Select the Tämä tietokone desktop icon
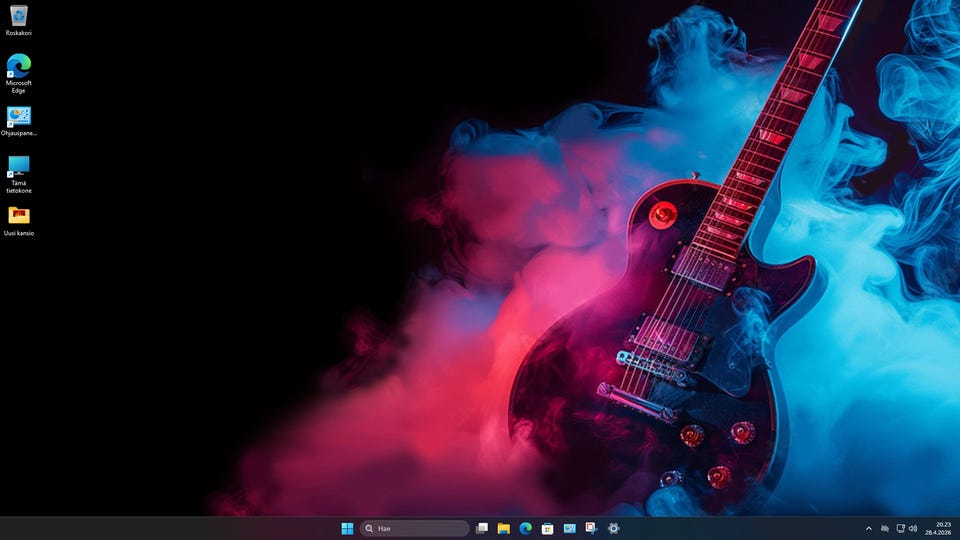 [18, 174]
